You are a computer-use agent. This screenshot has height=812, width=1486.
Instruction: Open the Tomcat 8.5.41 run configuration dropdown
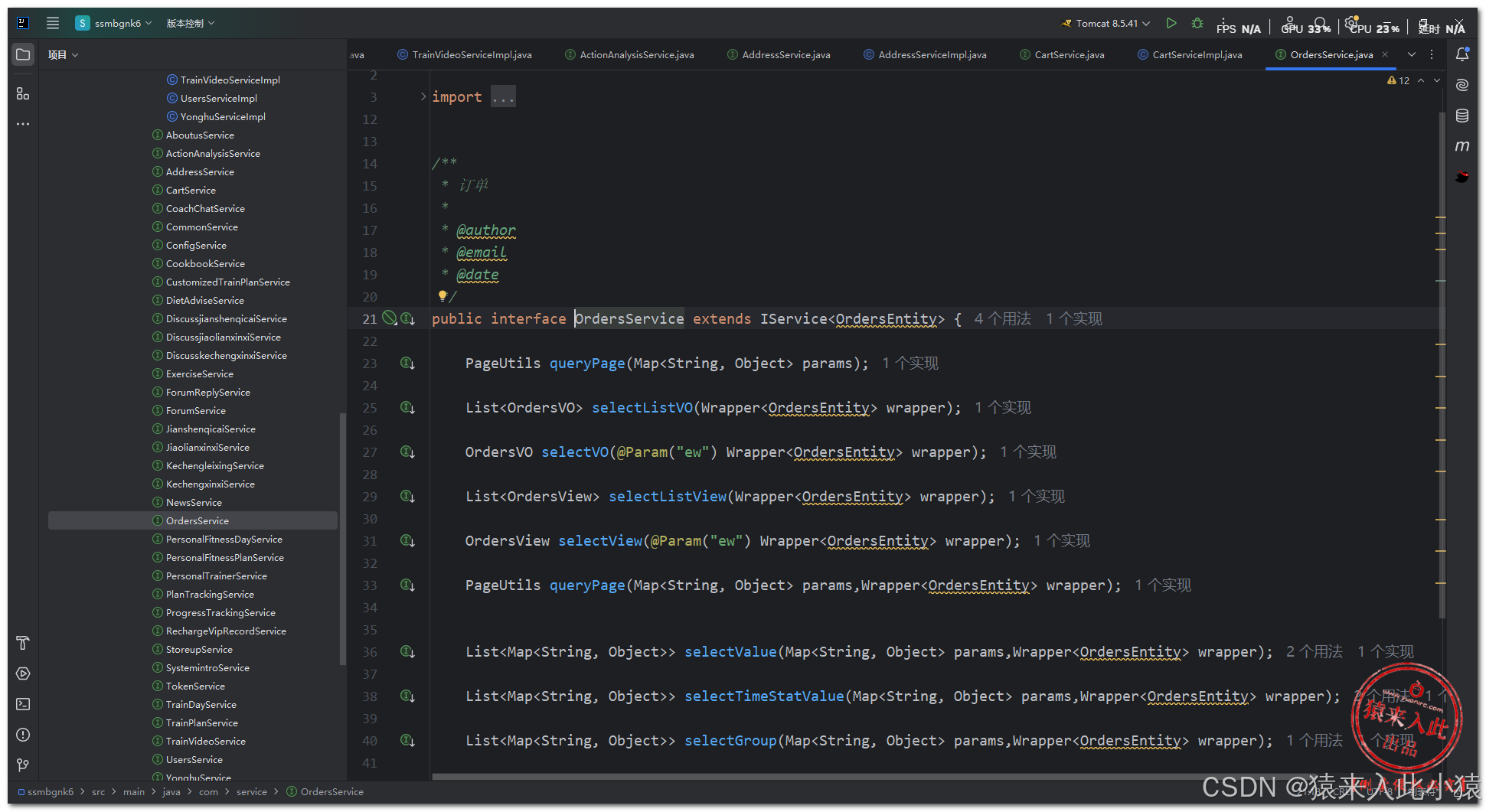coord(1106,23)
